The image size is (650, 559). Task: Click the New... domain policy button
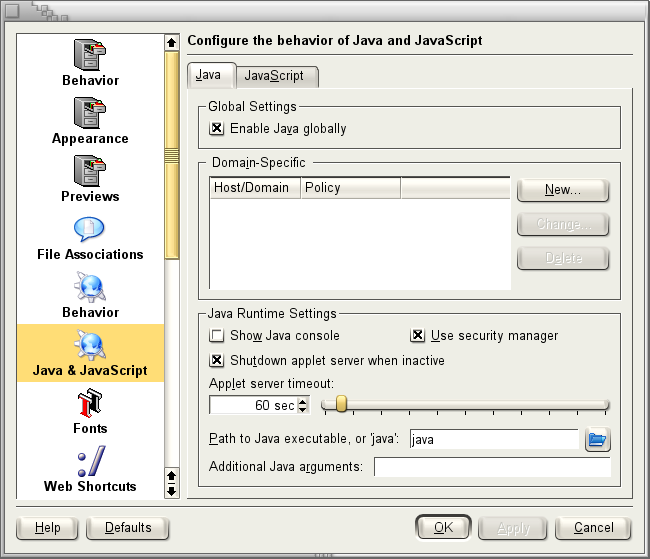pos(563,190)
